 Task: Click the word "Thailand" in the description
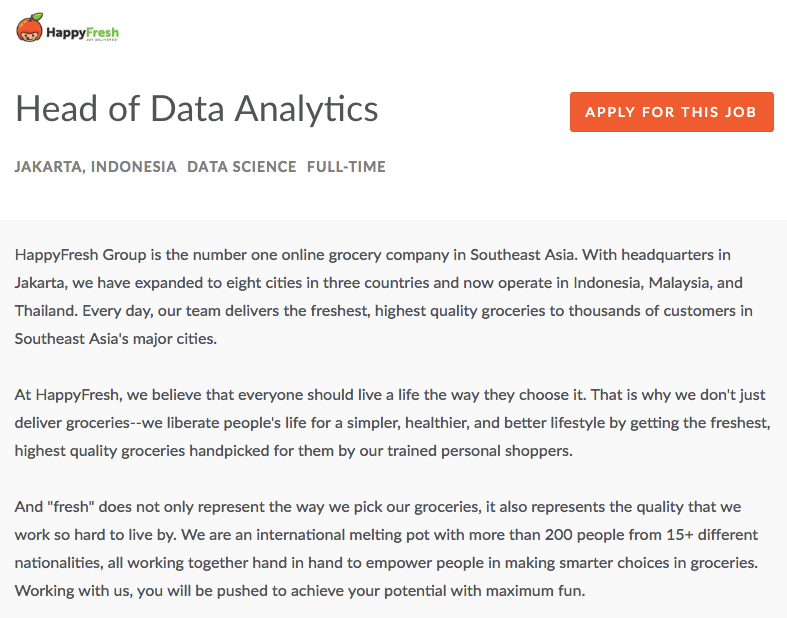46,311
